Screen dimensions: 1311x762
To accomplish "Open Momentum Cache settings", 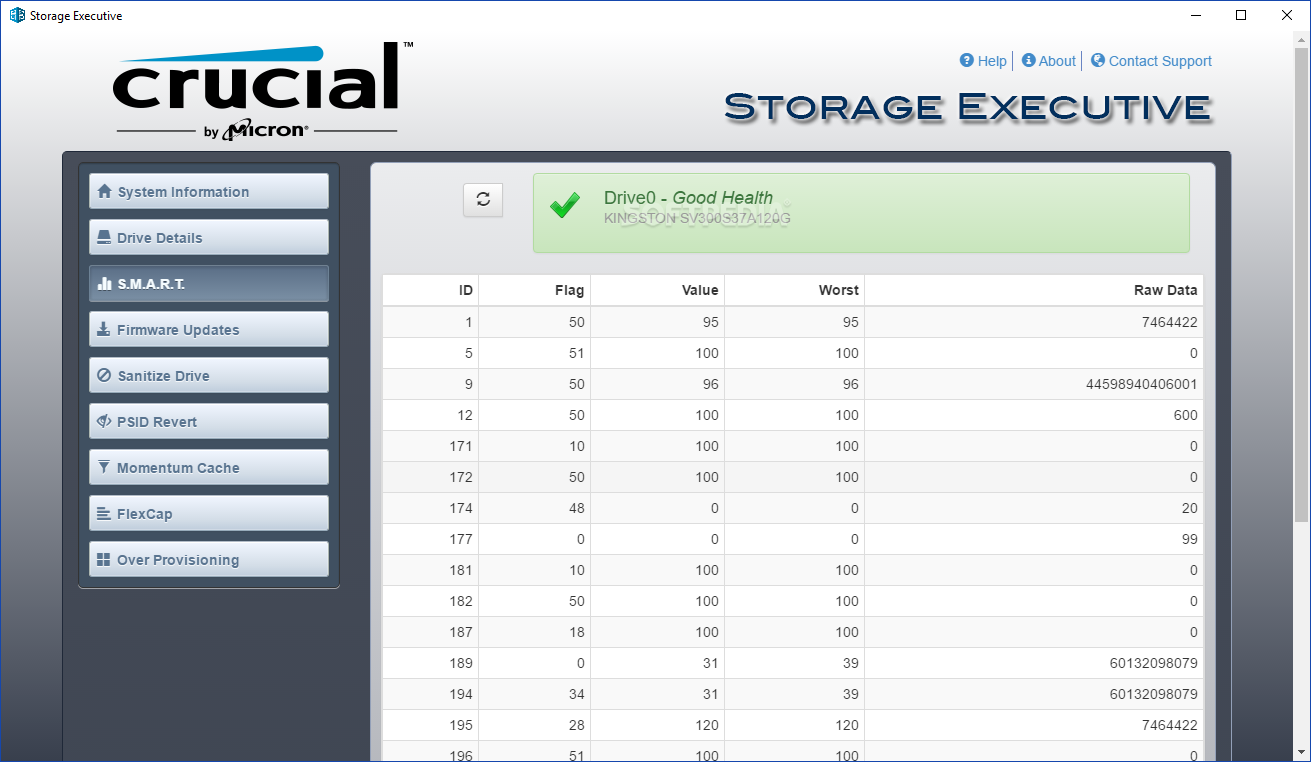I will [209, 467].
